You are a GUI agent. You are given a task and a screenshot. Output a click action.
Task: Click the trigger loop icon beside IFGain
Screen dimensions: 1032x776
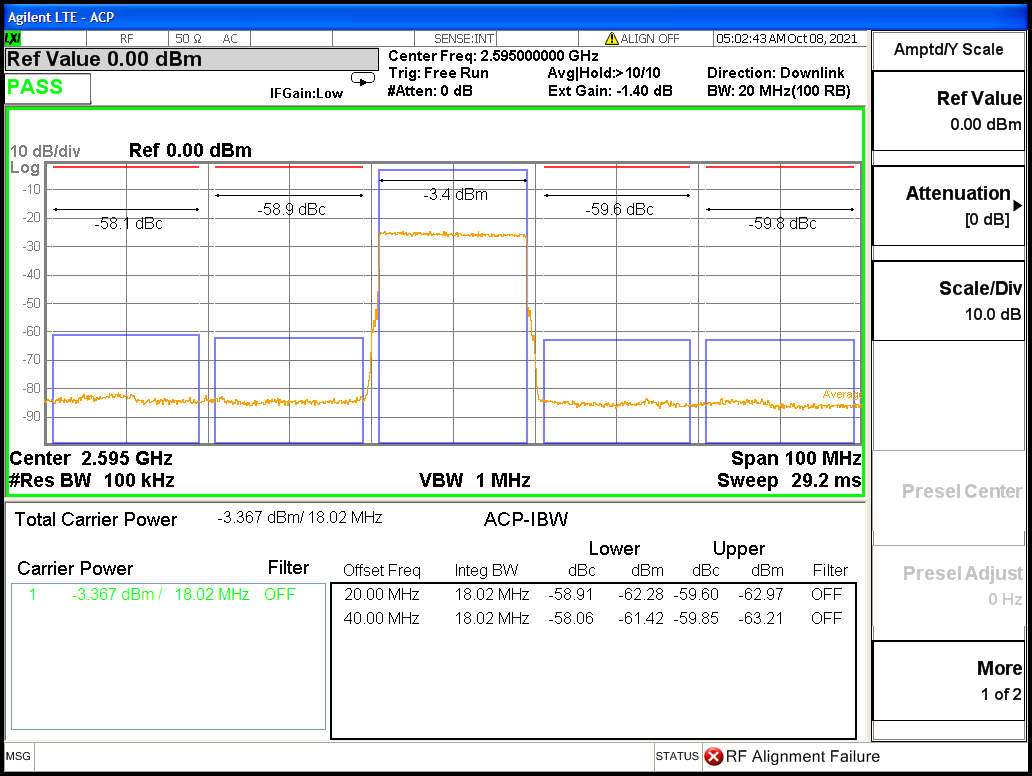pyautogui.click(x=362, y=79)
